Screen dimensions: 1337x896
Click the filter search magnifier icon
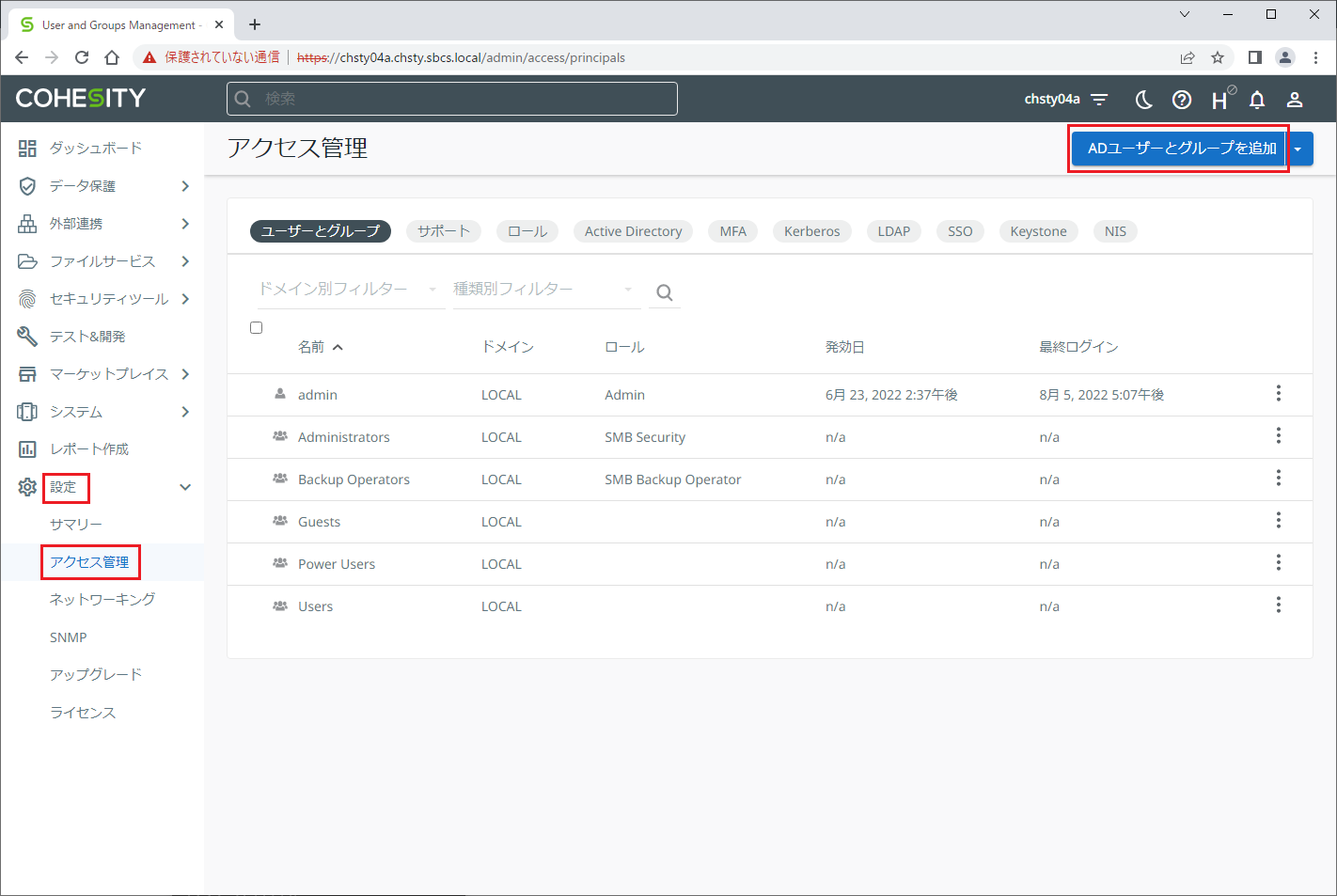tap(665, 292)
